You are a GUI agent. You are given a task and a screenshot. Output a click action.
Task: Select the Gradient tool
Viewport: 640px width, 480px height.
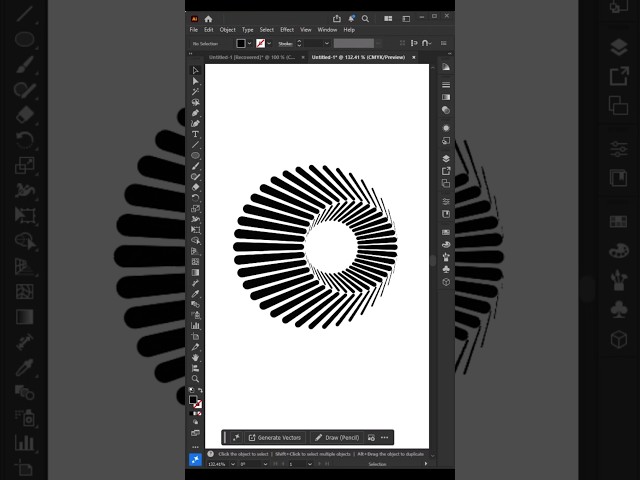(195, 272)
